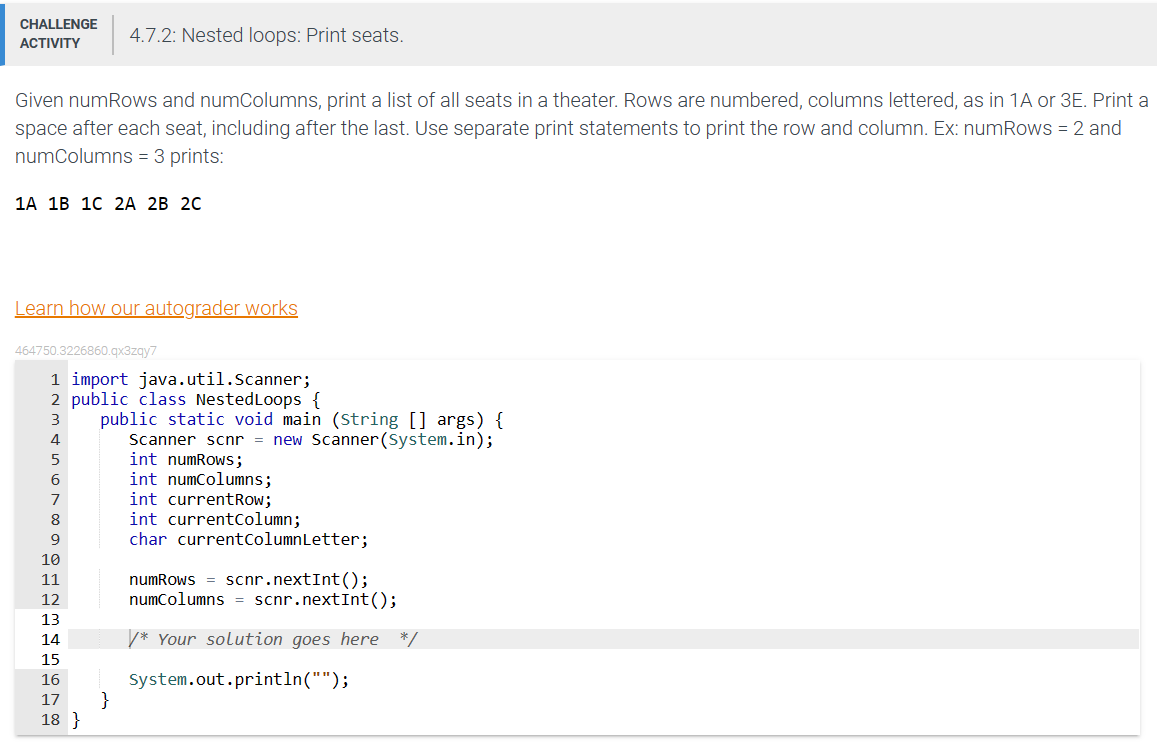
Task: Select the import java.util.Scanner statement
Action: pyautogui.click(x=190, y=379)
